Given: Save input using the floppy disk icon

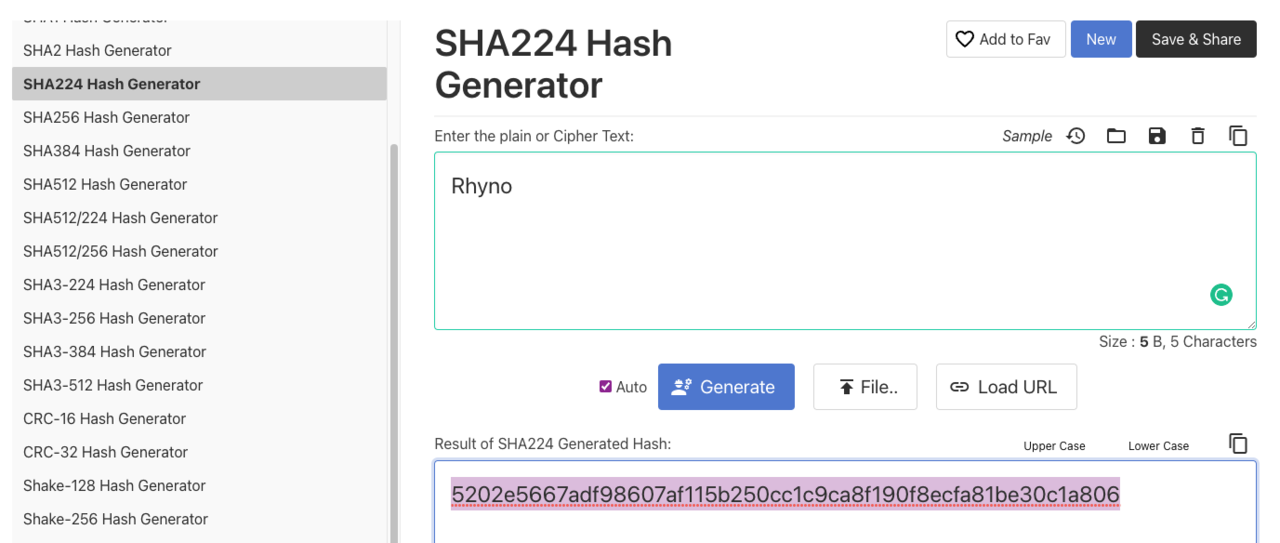Looking at the screenshot, I should click(1157, 136).
